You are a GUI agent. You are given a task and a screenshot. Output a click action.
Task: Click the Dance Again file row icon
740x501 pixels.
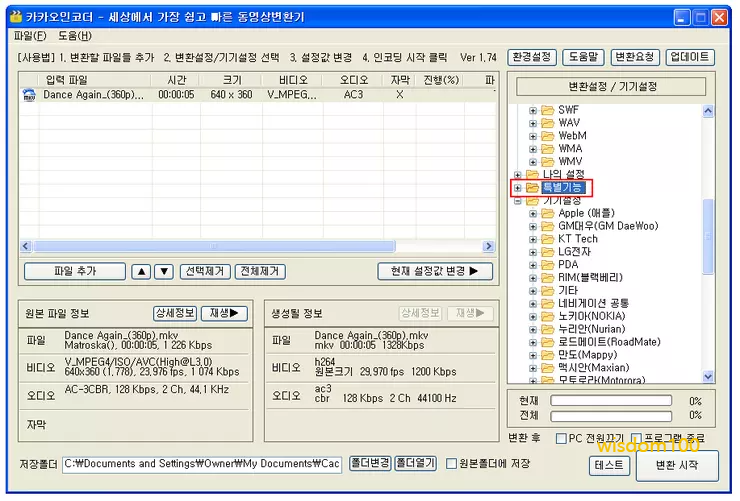click(29, 95)
